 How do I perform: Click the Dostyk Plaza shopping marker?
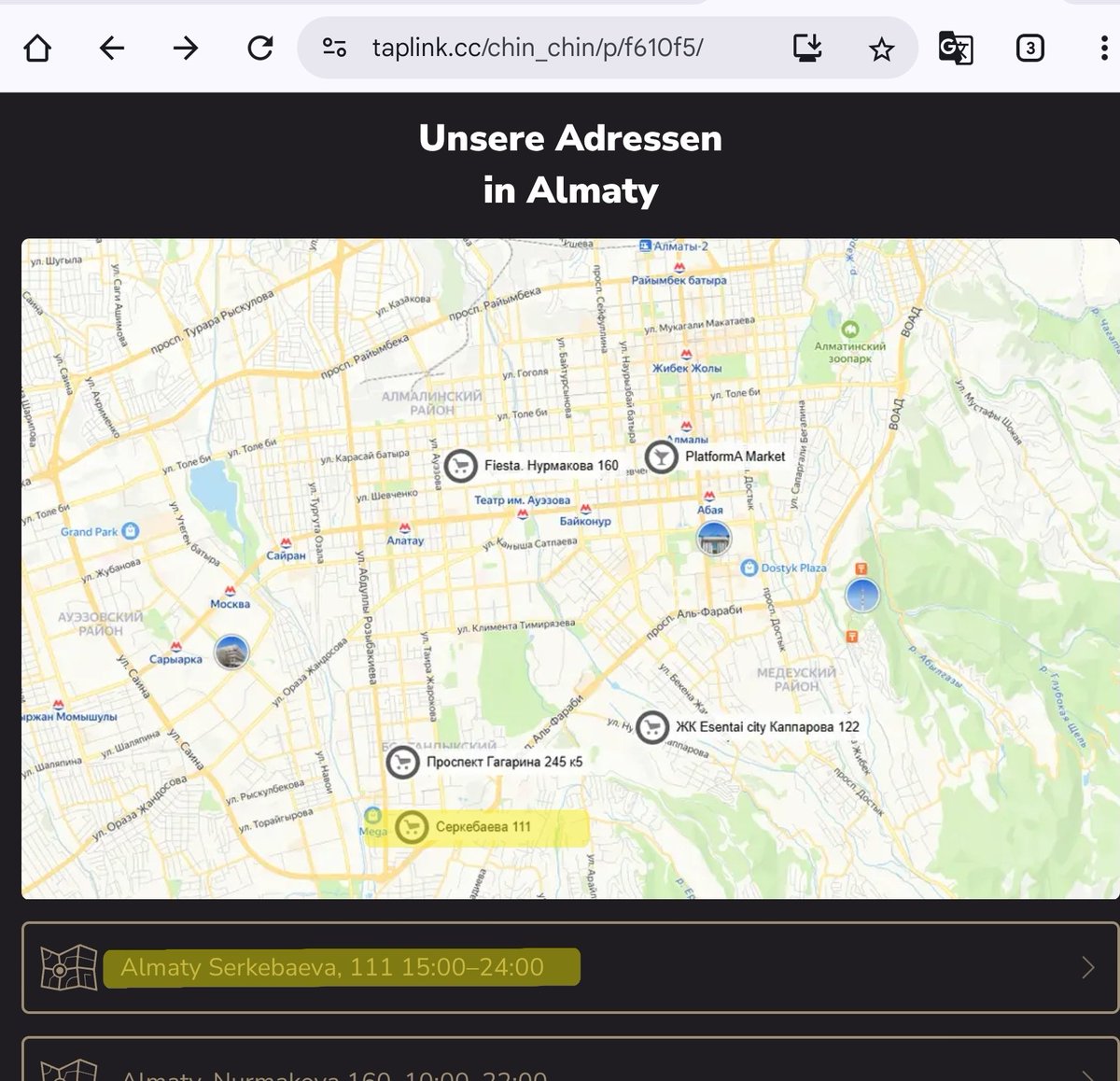tap(749, 568)
